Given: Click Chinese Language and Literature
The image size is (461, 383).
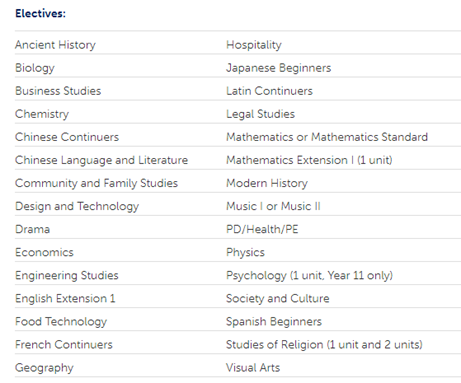Looking at the screenshot, I should tap(101, 160).
